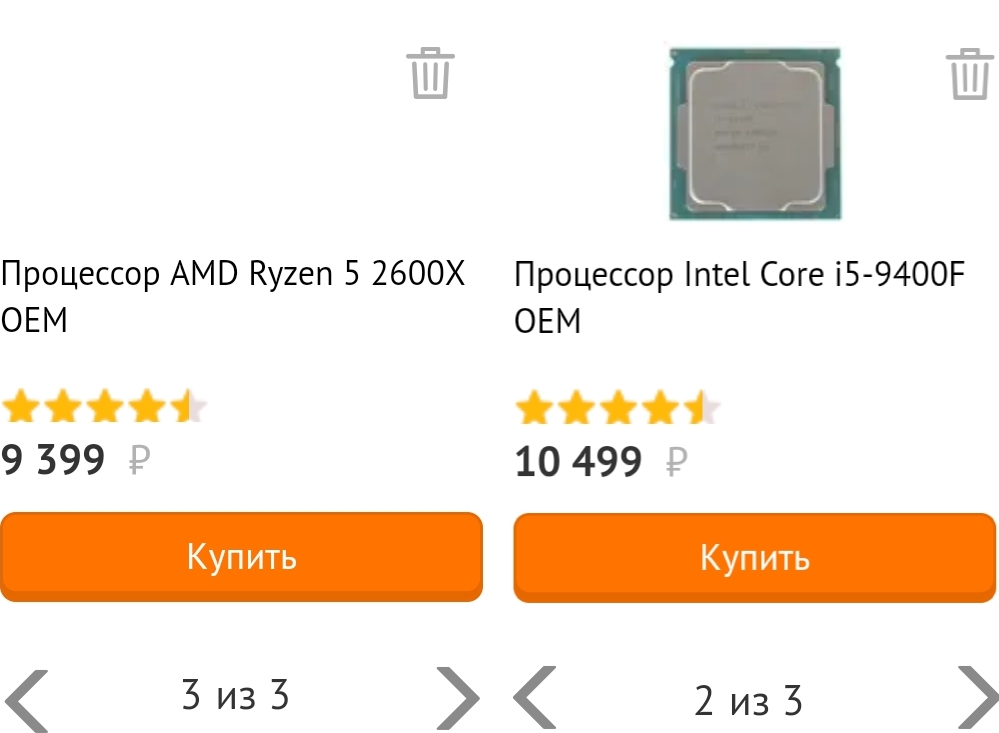Screen dimensions: 999x733
Task: Open the Intel Core i5-9400F processor photo
Action: pyautogui.click(x=754, y=133)
